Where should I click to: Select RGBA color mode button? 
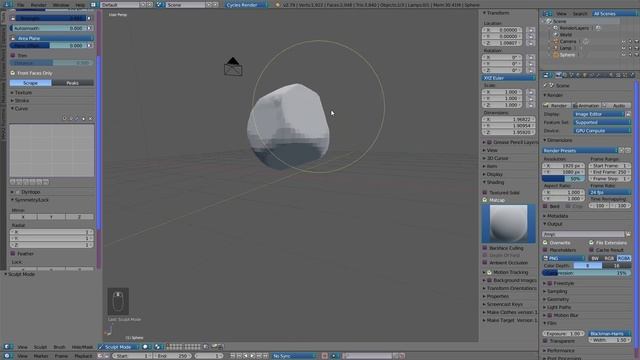coord(624,258)
